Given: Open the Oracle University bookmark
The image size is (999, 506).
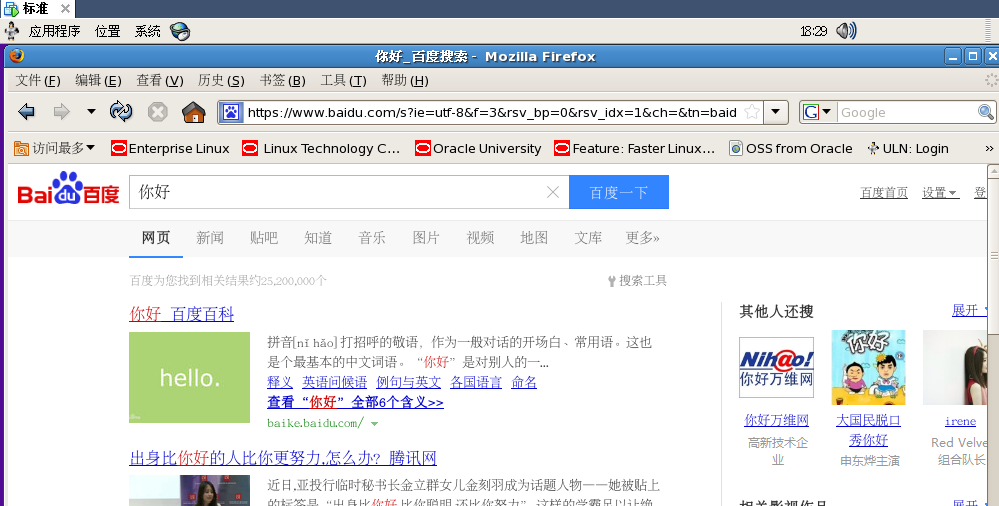Looking at the screenshot, I should pyautogui.click(x=478, y=148).
